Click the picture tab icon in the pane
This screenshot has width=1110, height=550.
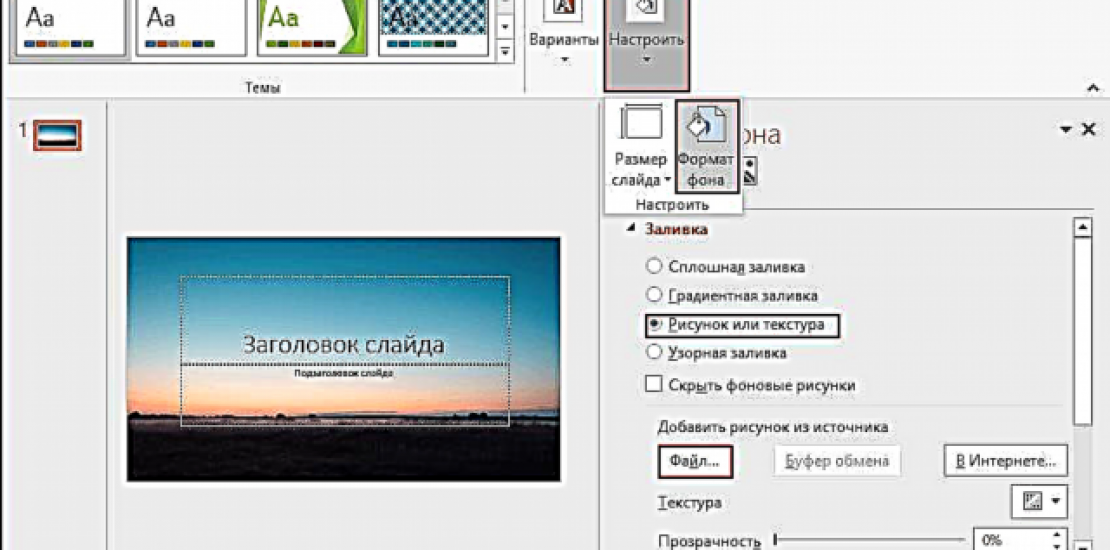(749, 172)
